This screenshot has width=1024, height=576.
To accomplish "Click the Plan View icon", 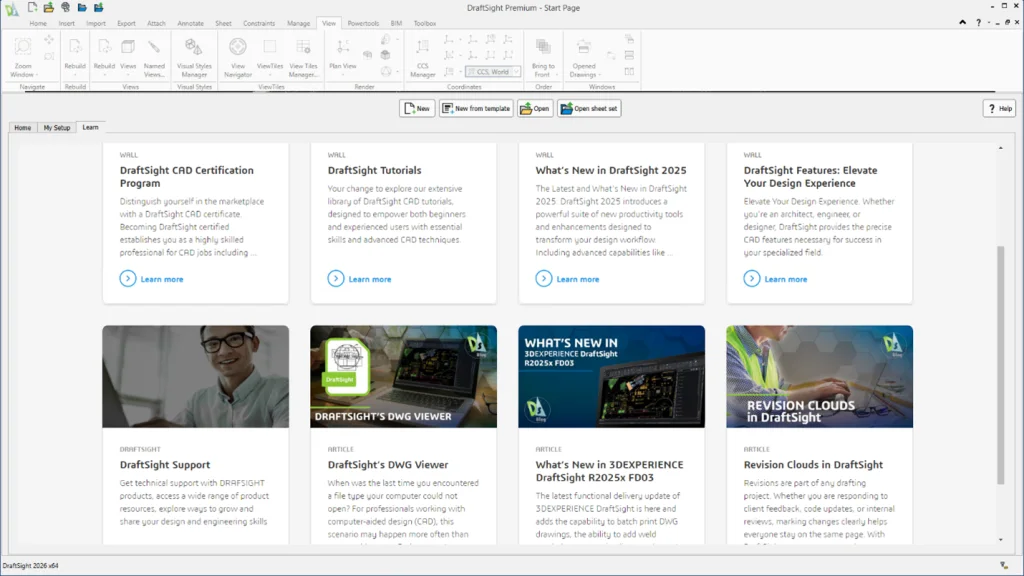I will coord(343,47).
